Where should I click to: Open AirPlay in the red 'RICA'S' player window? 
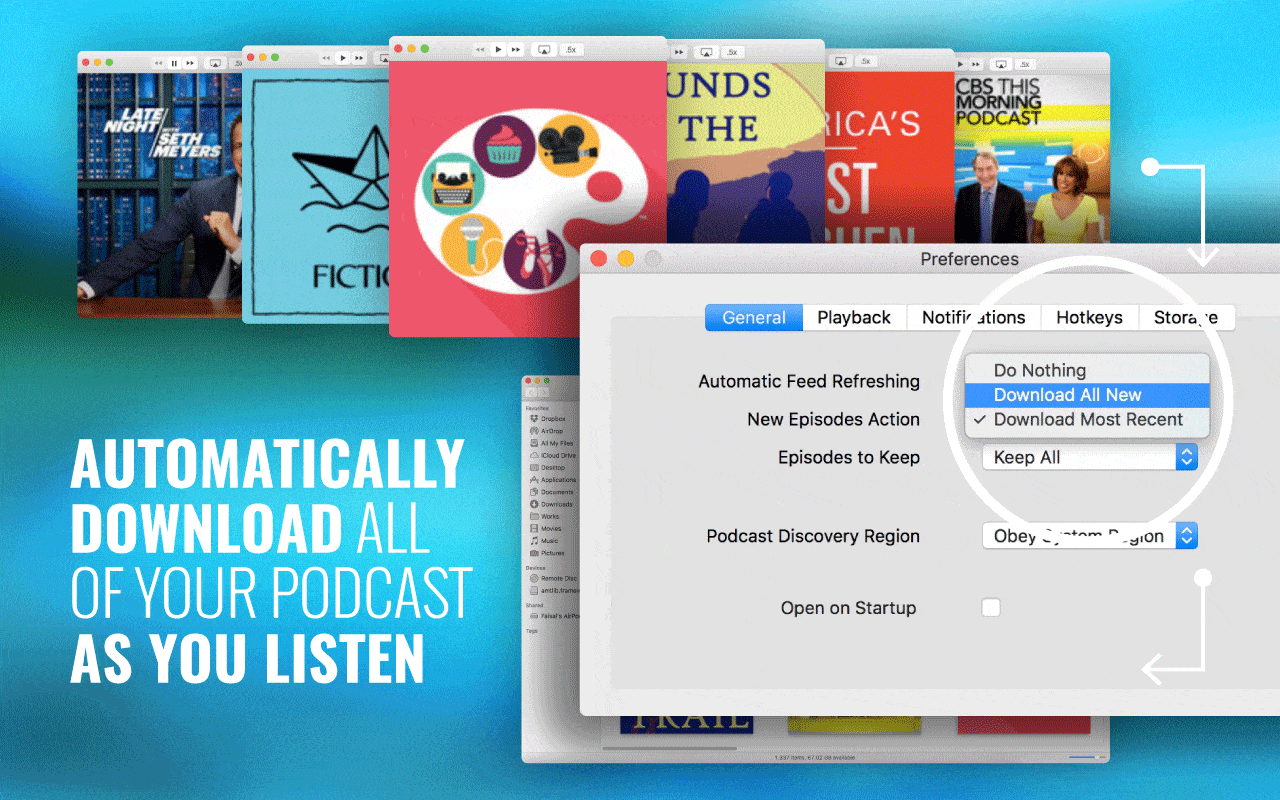point(841,61)
